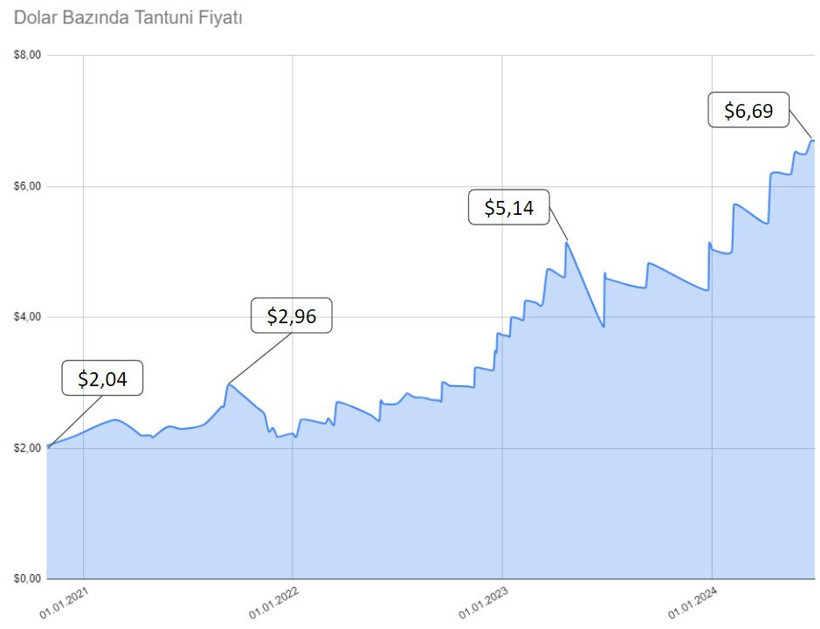Click the $2,04 callout box
The height and width of the screenshot is (629, 820).
point(103,380)
